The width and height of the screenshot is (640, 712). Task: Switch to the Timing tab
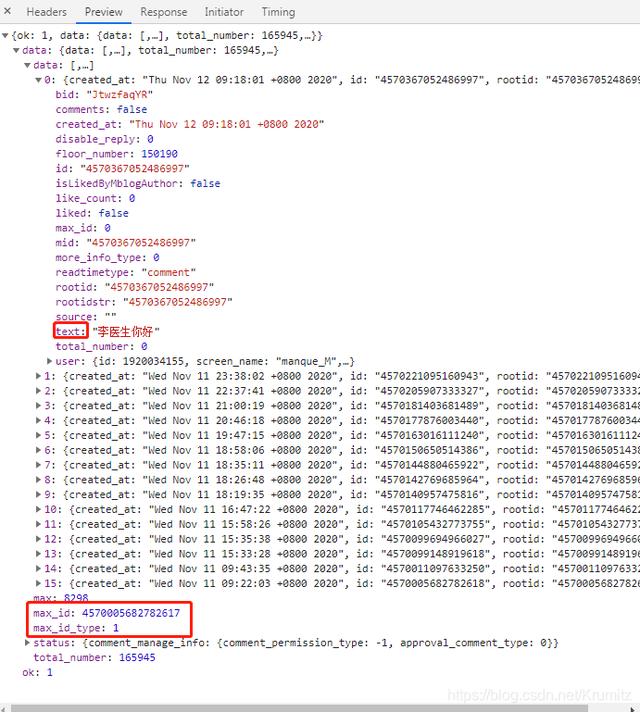tap(278, 12)
